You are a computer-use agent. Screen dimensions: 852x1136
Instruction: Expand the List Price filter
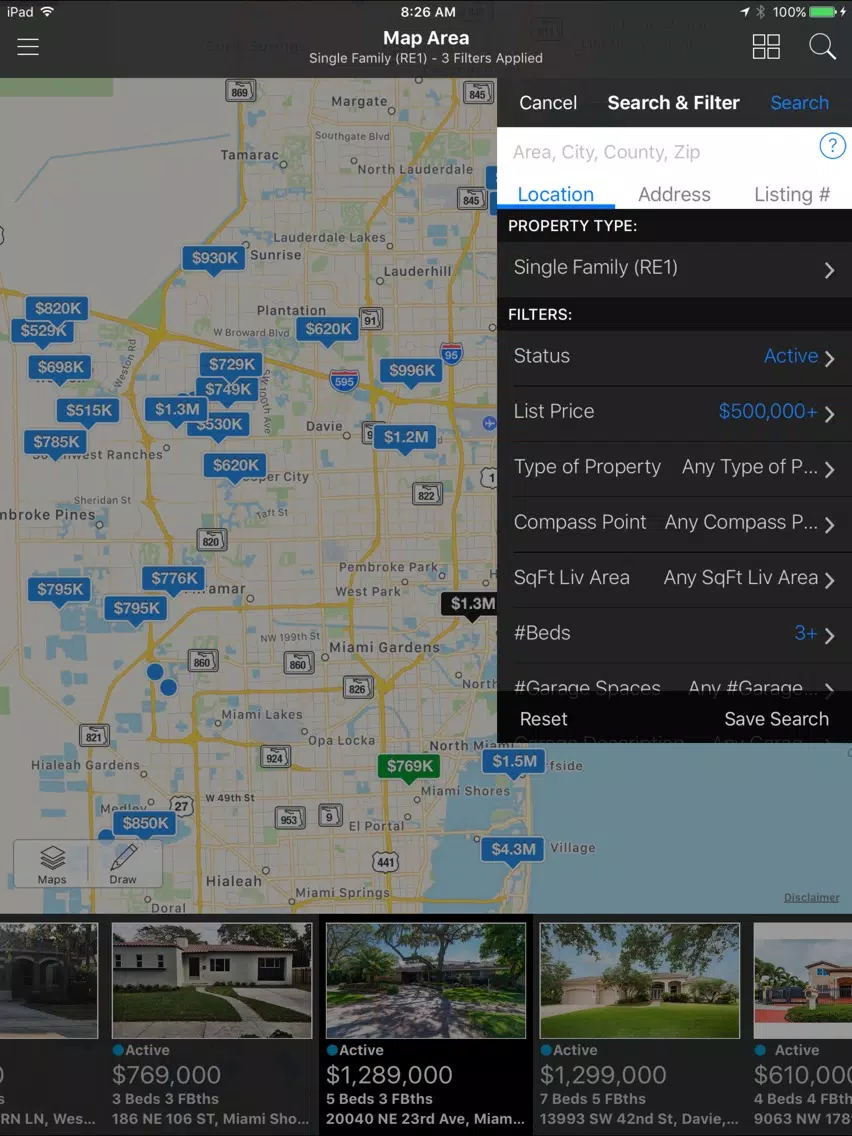point(674,412)
